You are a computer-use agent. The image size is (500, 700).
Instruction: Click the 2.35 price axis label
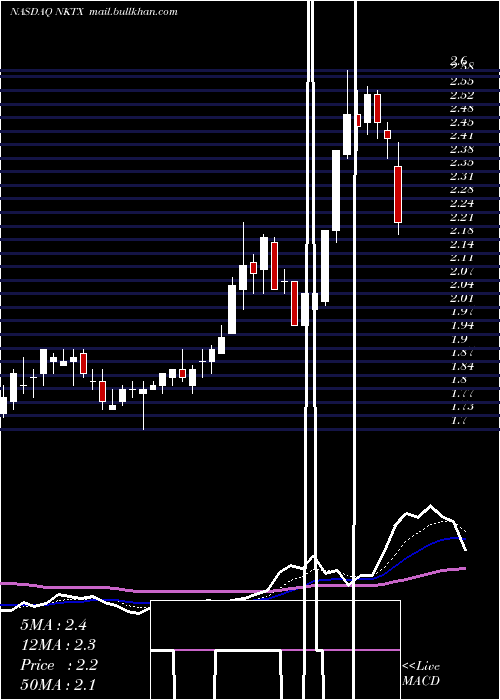[462, 162]
